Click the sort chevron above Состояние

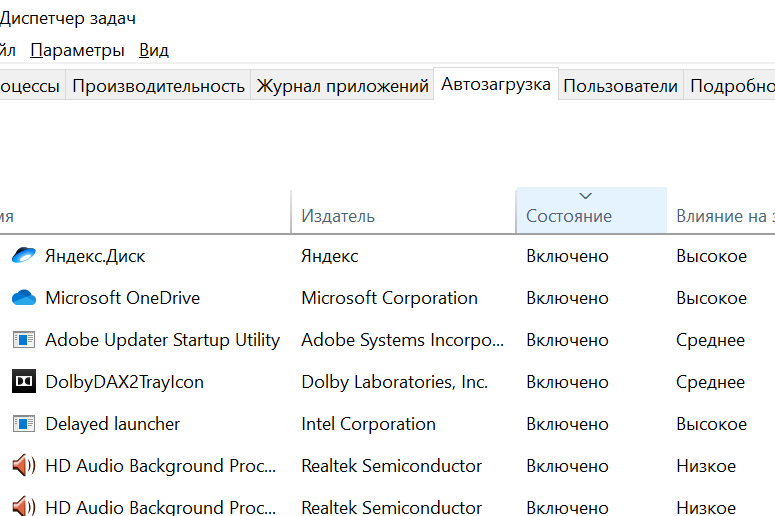coord(585,196)
